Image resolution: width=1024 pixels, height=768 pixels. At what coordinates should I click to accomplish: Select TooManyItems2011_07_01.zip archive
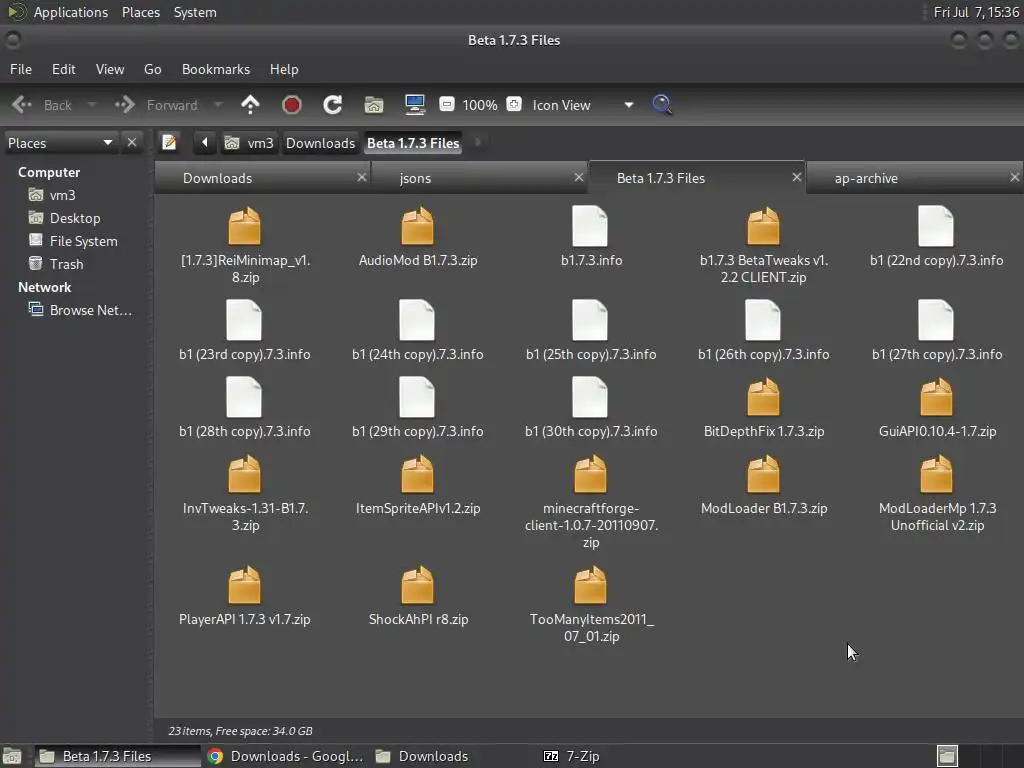click(591, 605)
